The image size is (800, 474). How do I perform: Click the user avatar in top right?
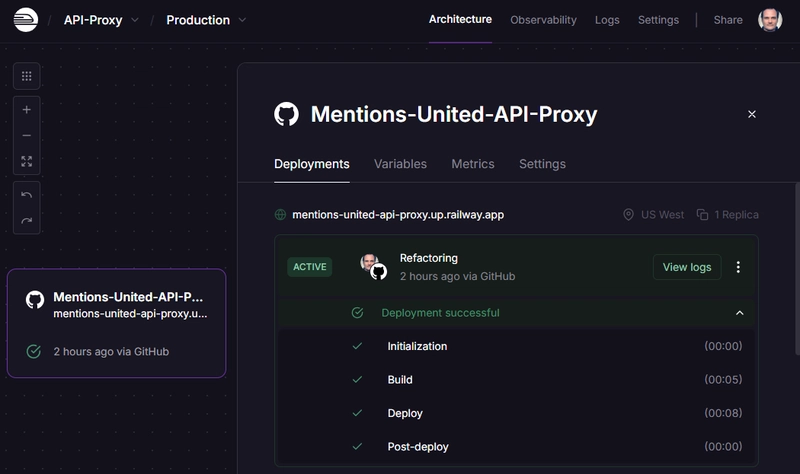coord(770,20)
